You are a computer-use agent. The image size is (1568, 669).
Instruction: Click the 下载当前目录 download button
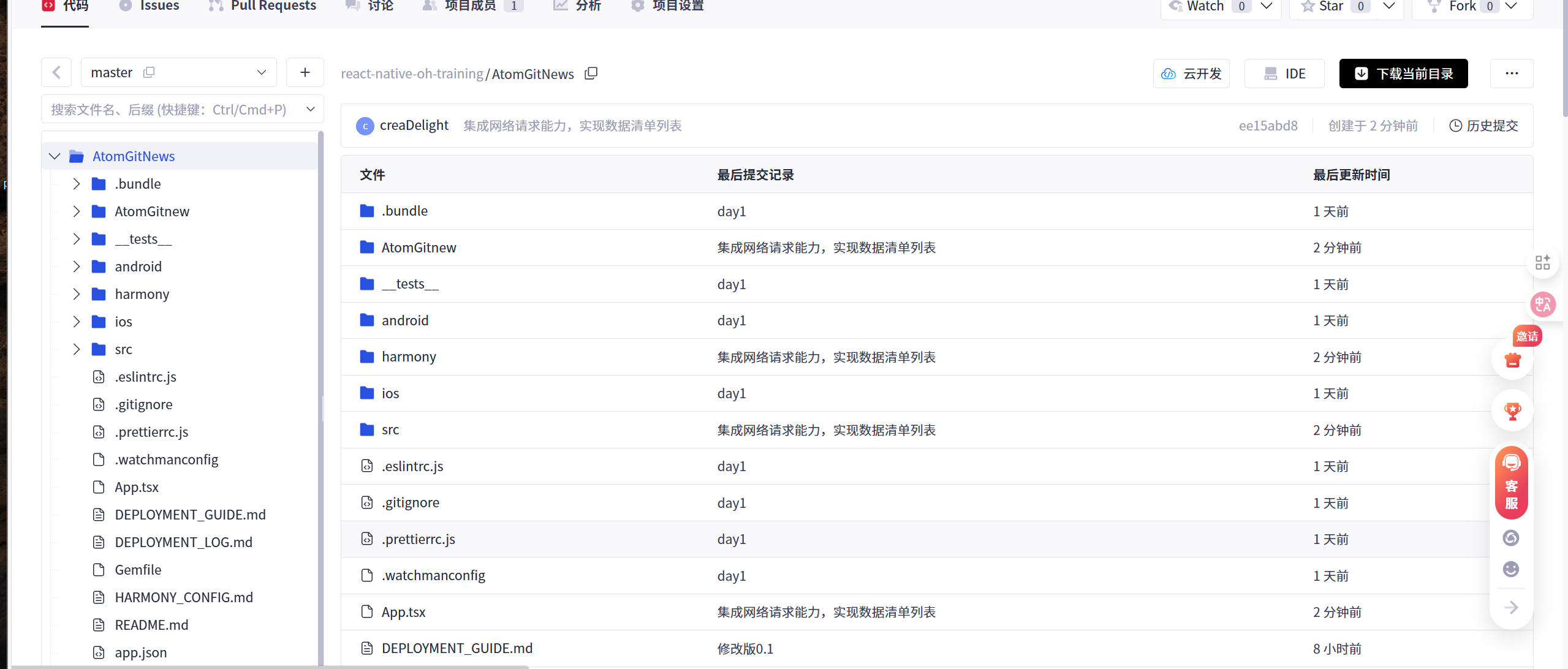(x=1403, y=74)
